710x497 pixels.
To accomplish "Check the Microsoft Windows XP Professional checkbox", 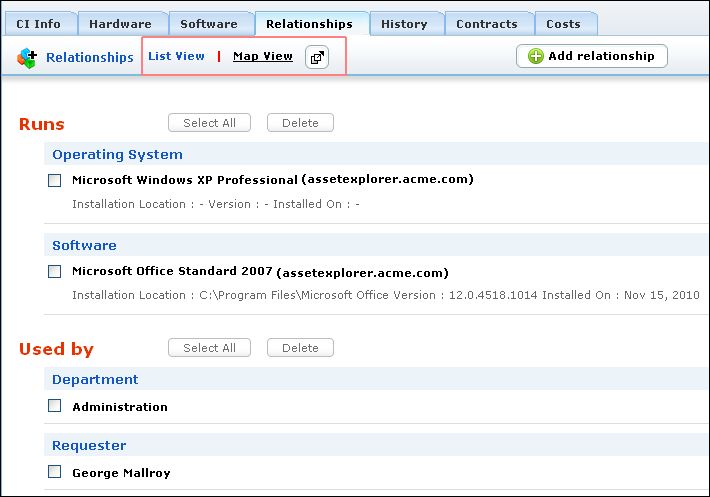I will click(x=55, y=181).
